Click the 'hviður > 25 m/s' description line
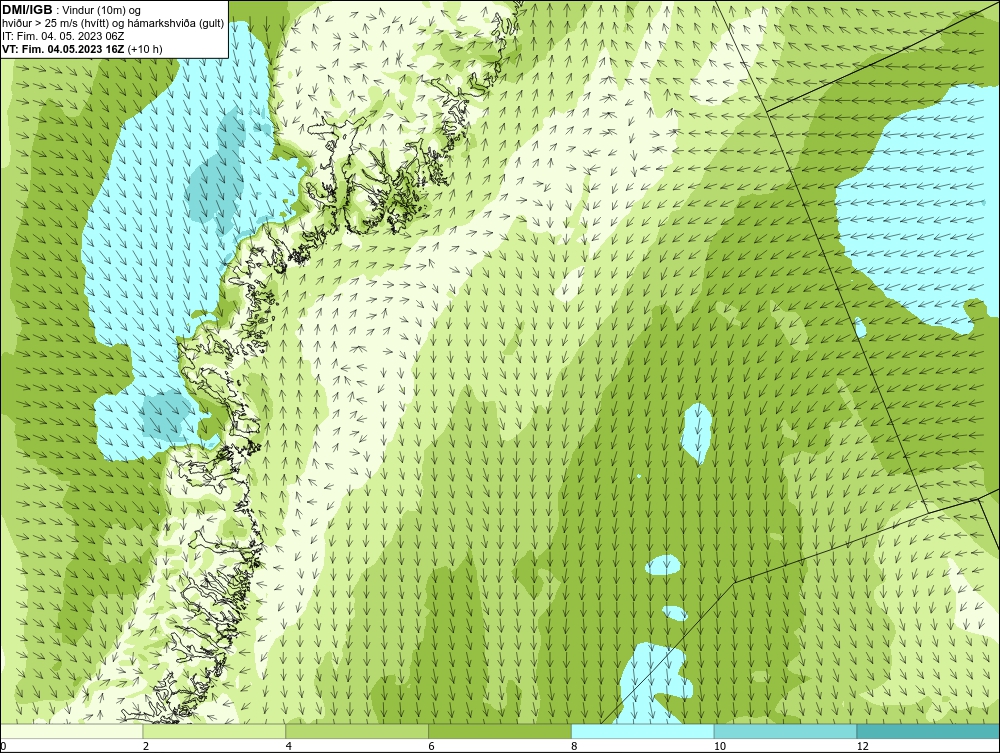The height and width of the screenshot is (753, 1000). 113,23
